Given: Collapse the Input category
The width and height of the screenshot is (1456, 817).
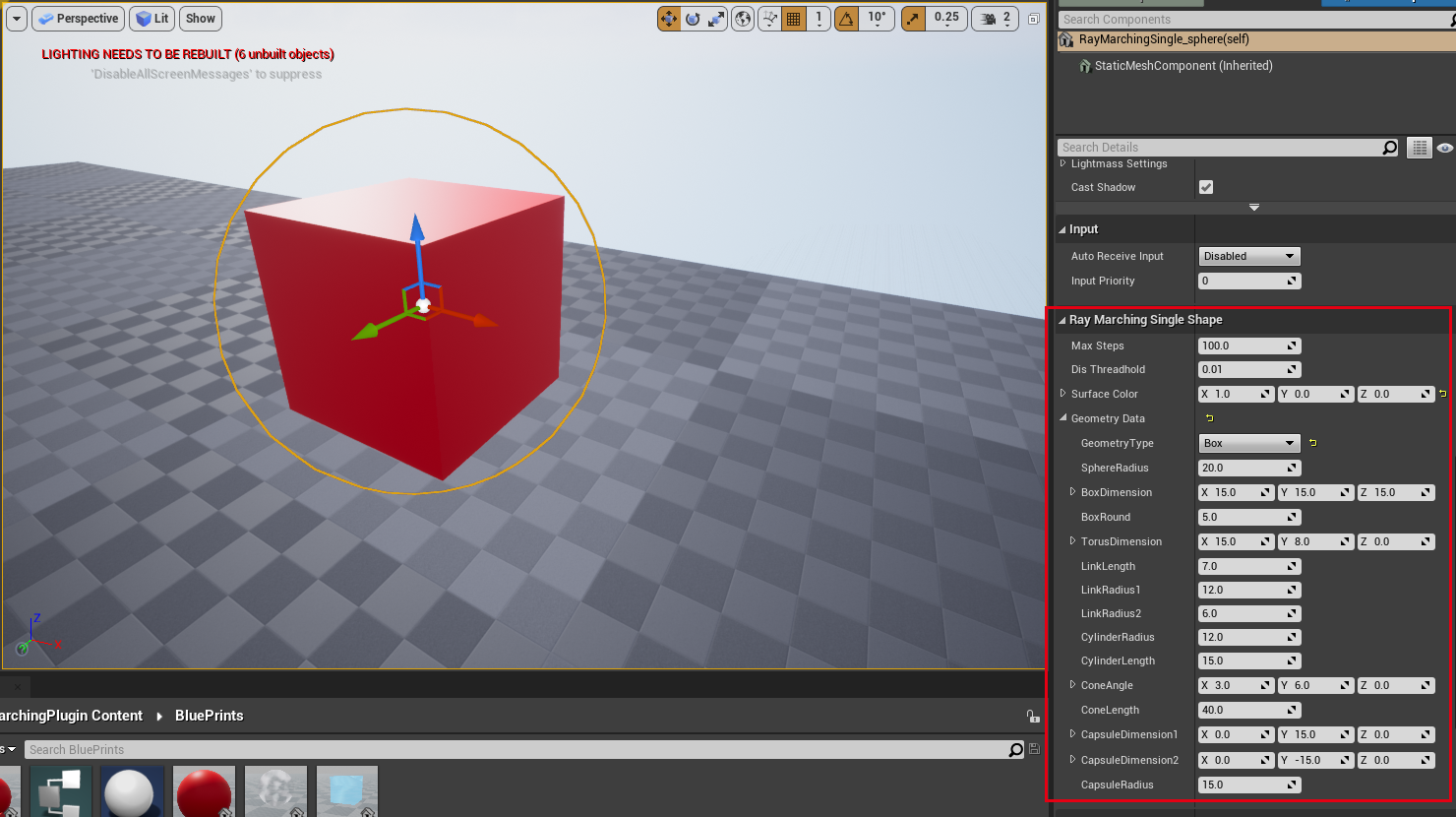Looking at the screenshot, I should pyautogui.click(x=1062, y=229).
